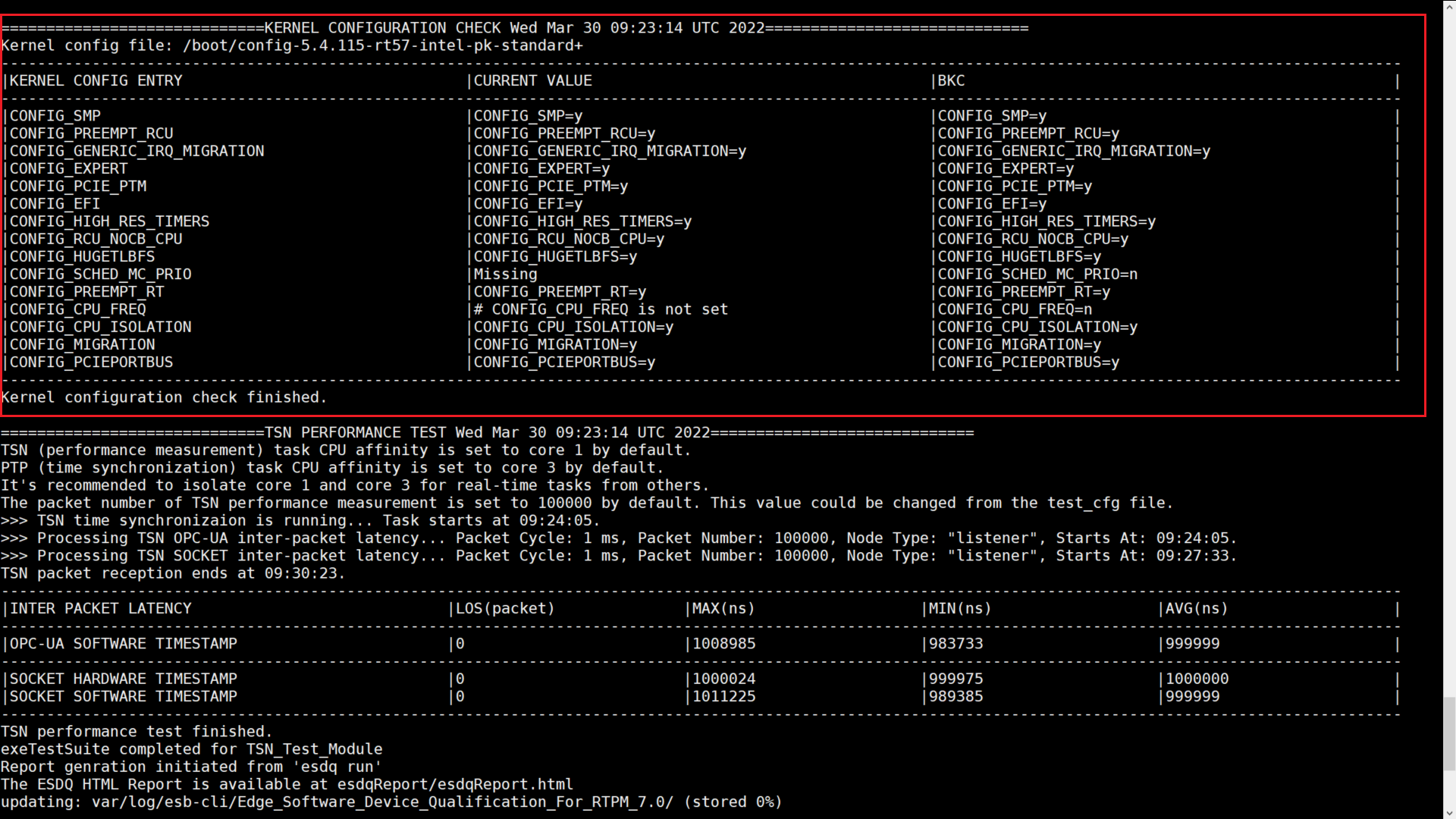The width and height of the screenshot is (1456, 819).
Task: Click the OPC-UA SOFTWARE TIMESTAMP row label
Action: tap(123, 644)
